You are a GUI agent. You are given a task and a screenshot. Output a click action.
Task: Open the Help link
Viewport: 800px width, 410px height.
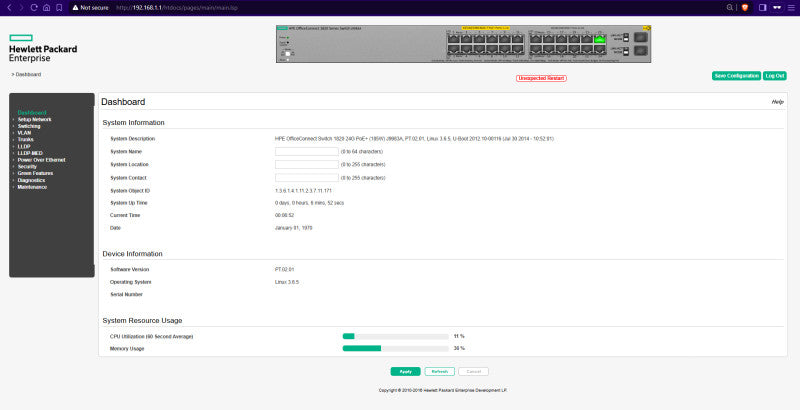[778, 102]
